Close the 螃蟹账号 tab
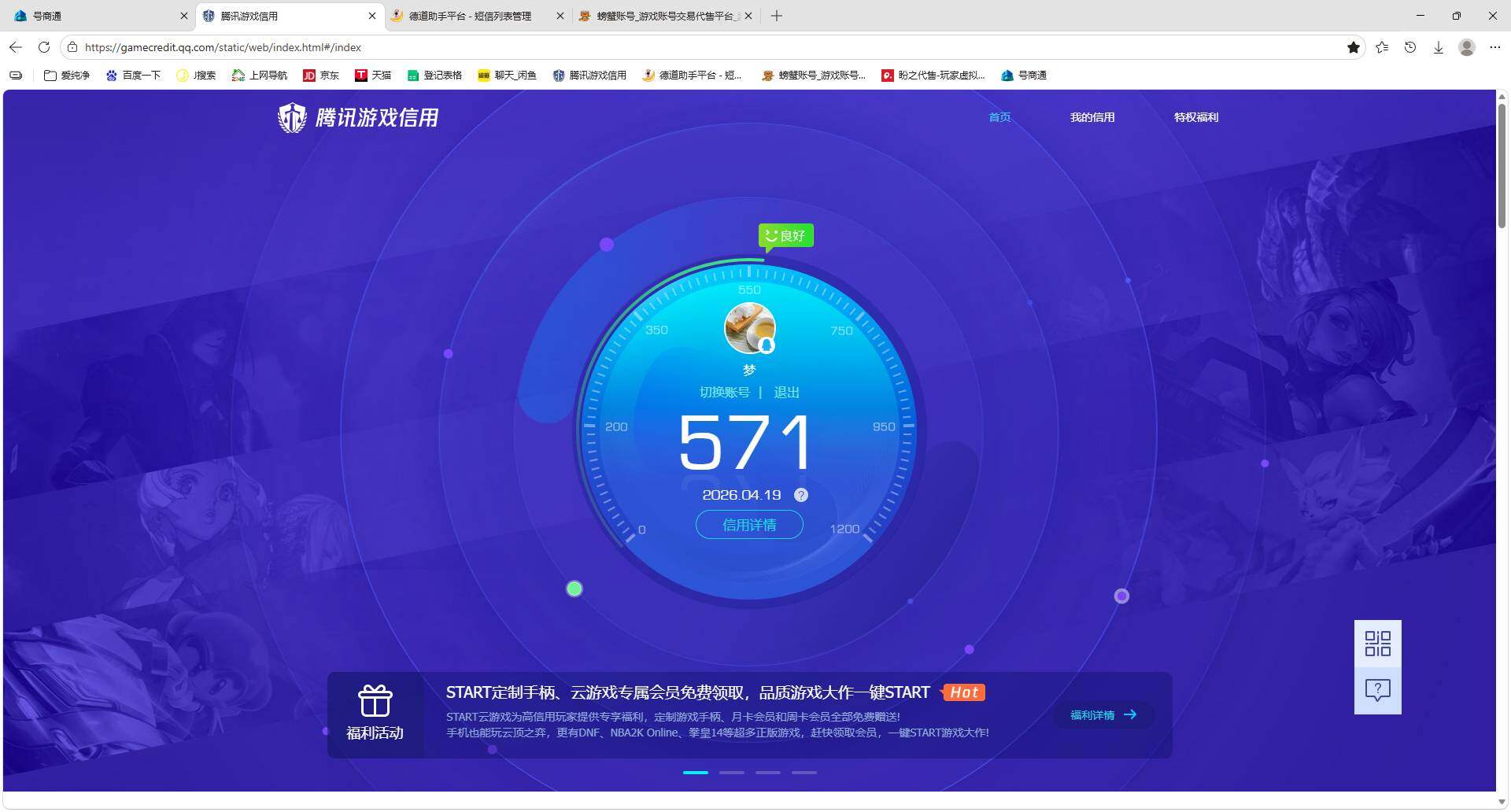The image size is (1511, 812). [748, 16]
